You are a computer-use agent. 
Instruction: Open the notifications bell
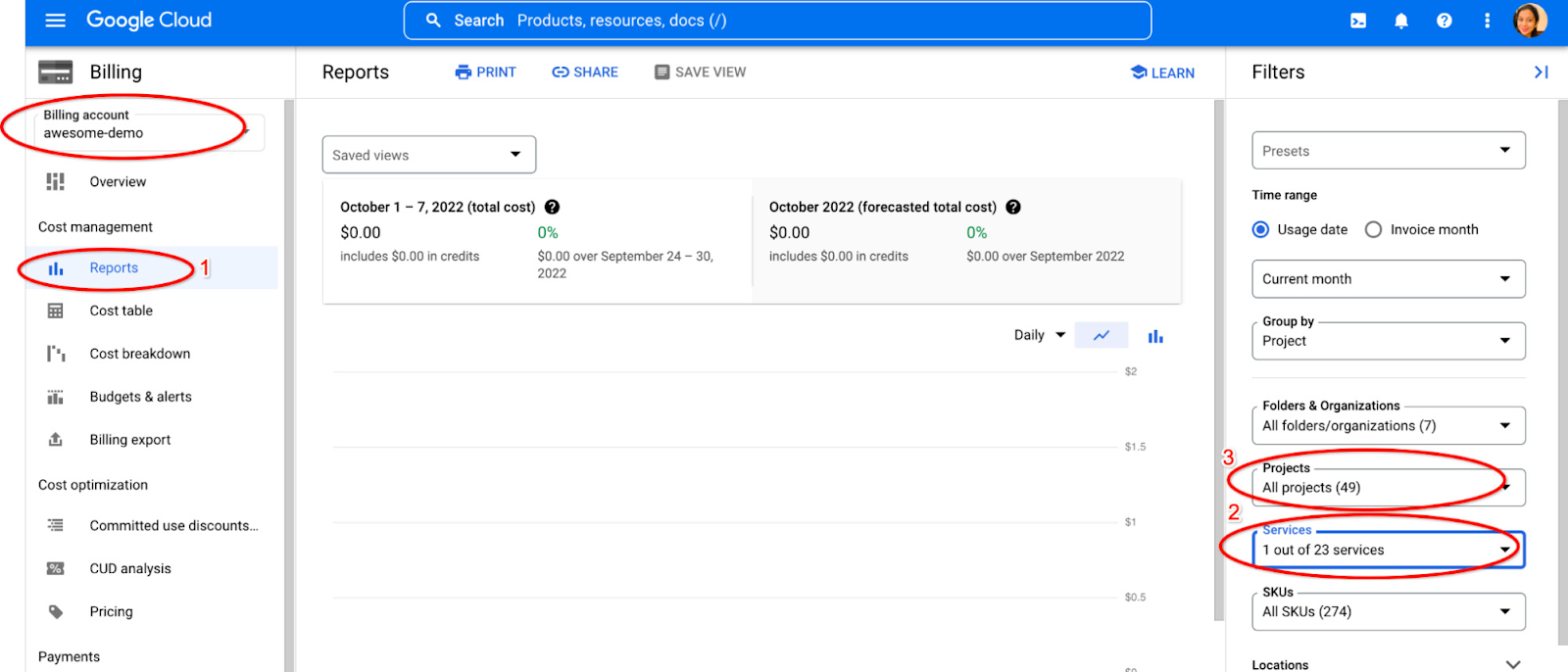pos(1401,21)
